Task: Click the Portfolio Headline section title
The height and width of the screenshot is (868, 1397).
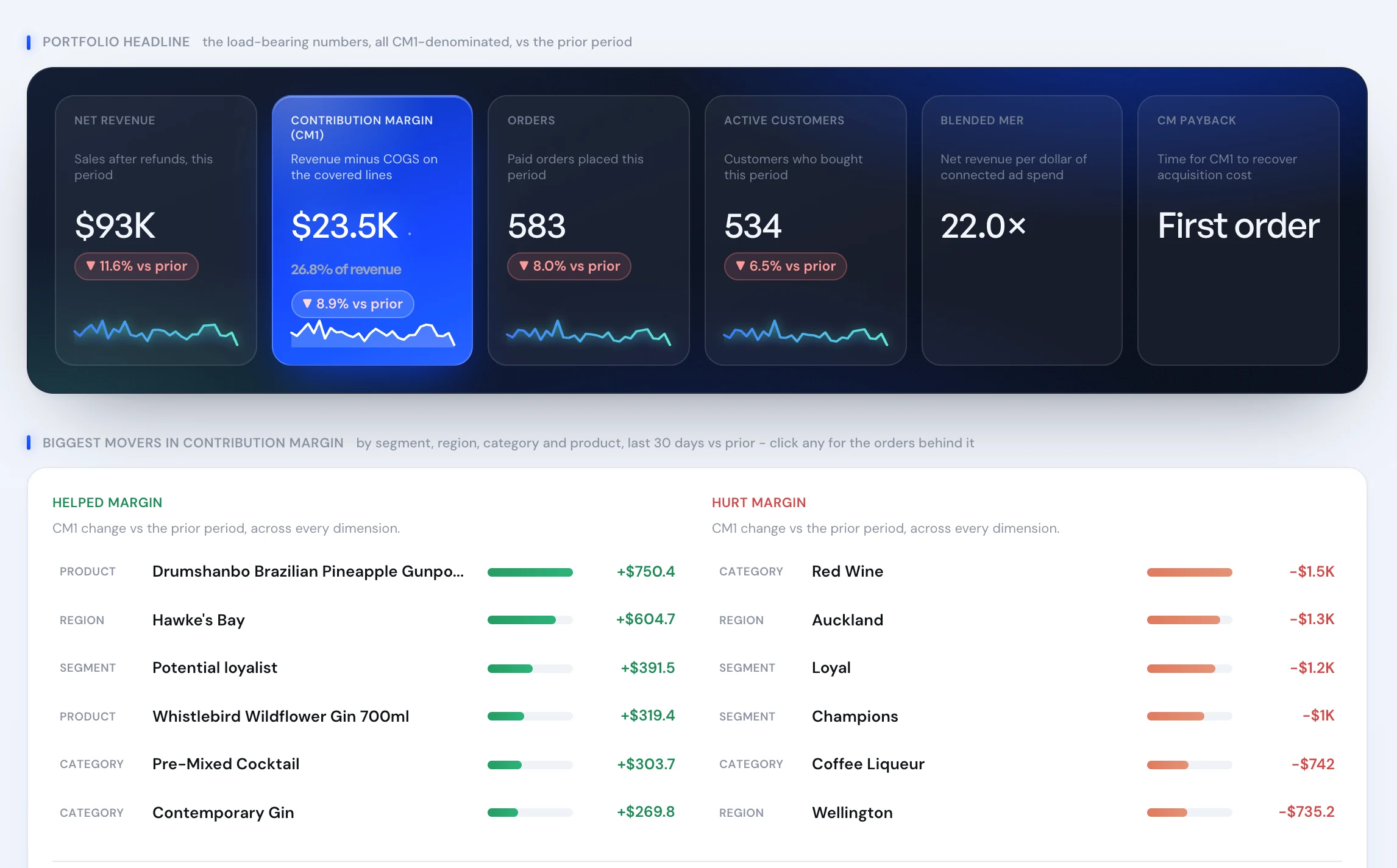Action: [116, 42]
